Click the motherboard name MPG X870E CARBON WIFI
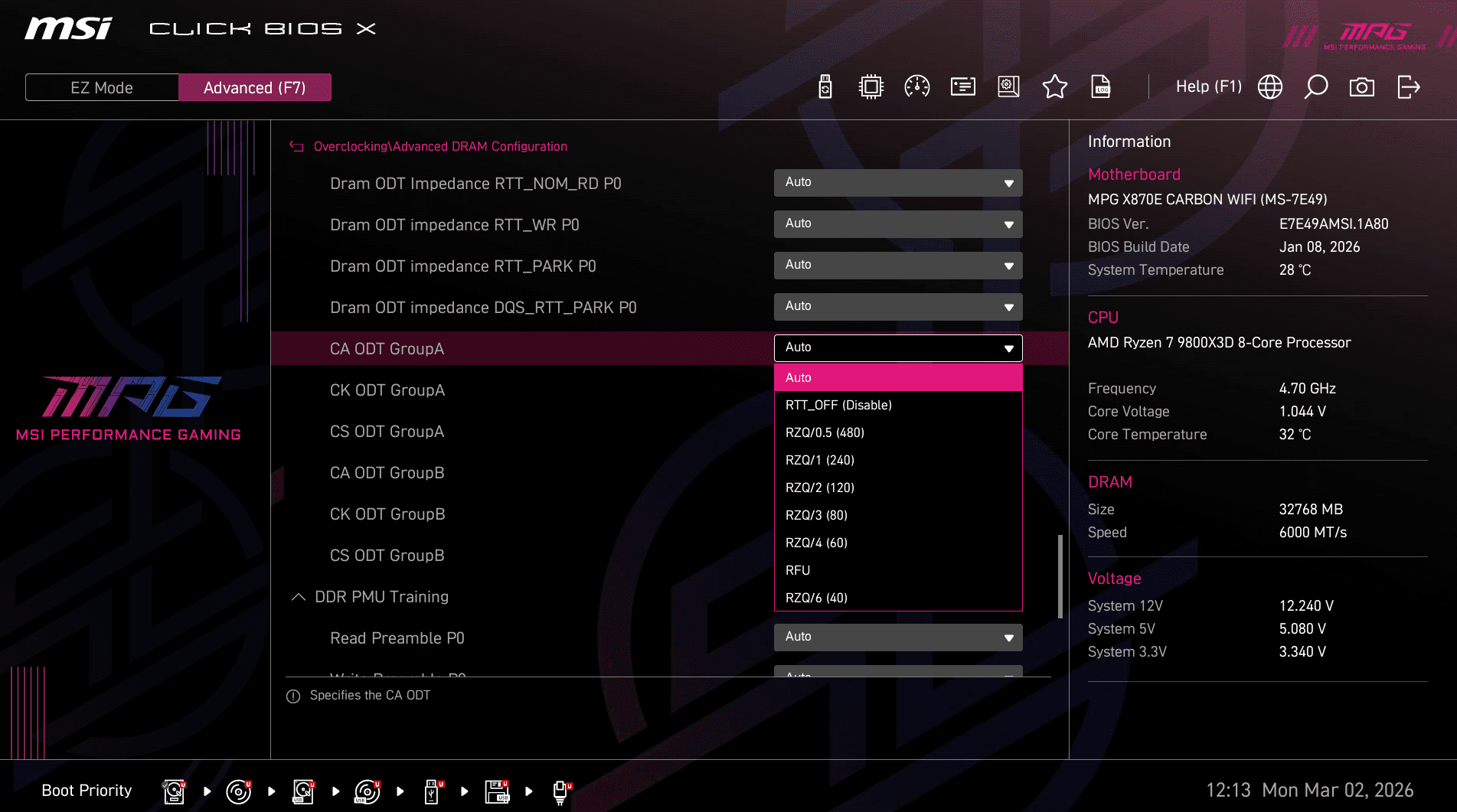This screenshot has height=812, width=1457. click(x=1207, y=200)
